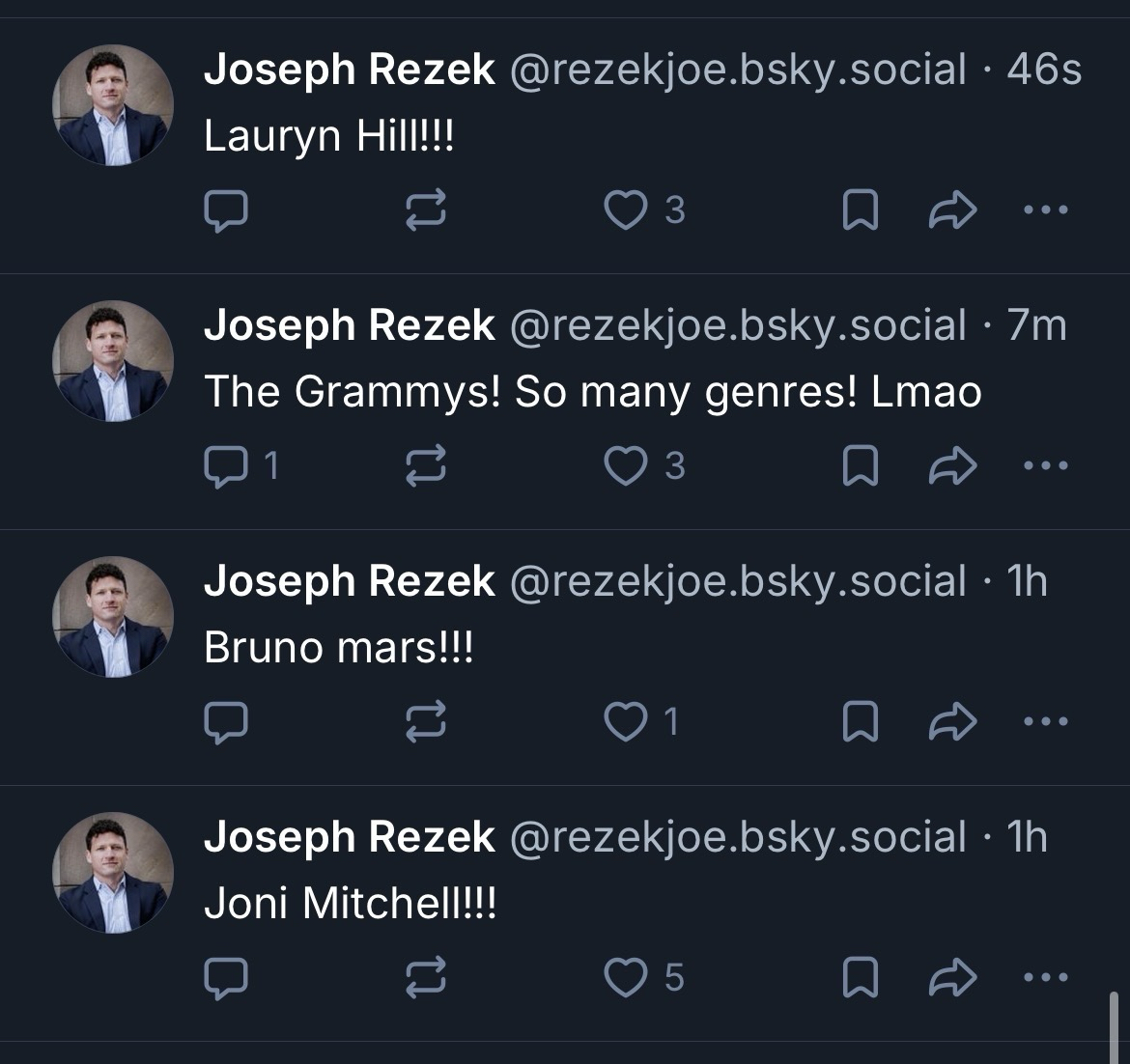1130x1064 pixels.
Task: Reply to the Lauryn Hill post
Action: (227, 210)
